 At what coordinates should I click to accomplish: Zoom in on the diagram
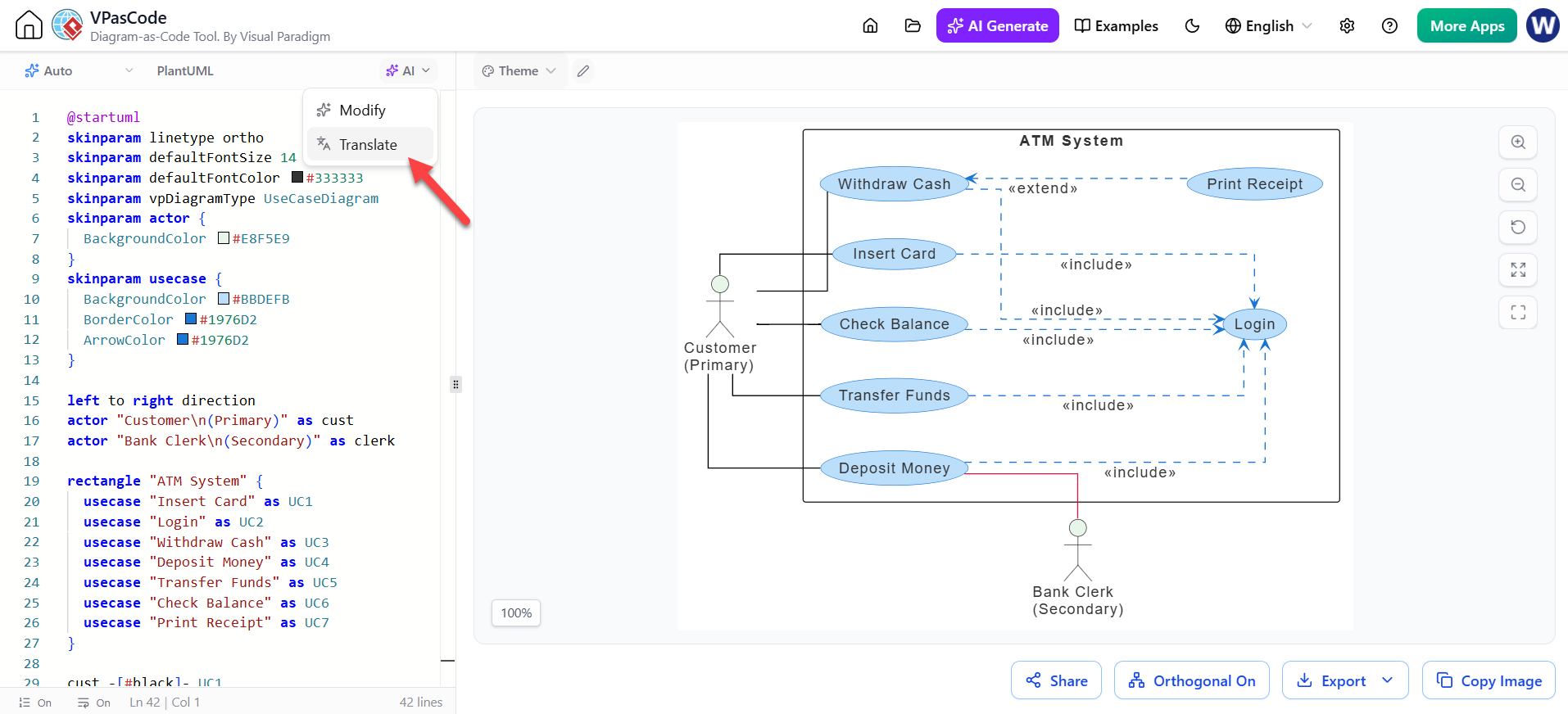pyautogui.click(x=1518, y=142)
